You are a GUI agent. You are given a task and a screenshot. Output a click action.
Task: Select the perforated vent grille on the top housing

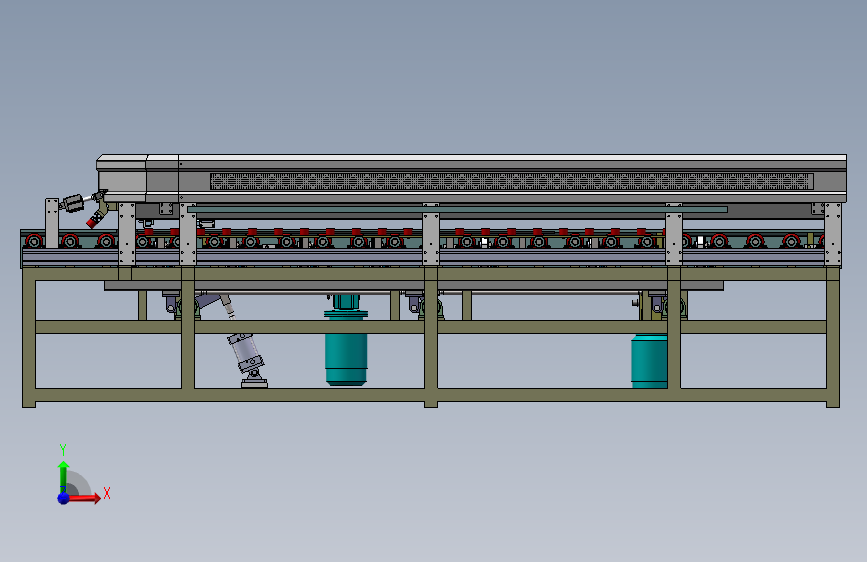[511, 181]
